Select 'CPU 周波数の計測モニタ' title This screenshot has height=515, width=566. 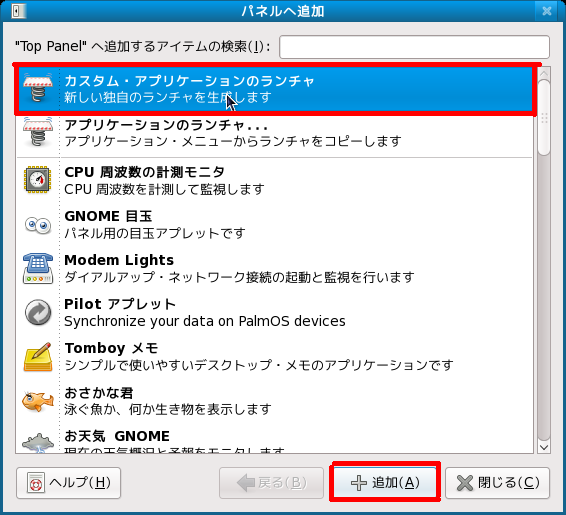point(144,172)
